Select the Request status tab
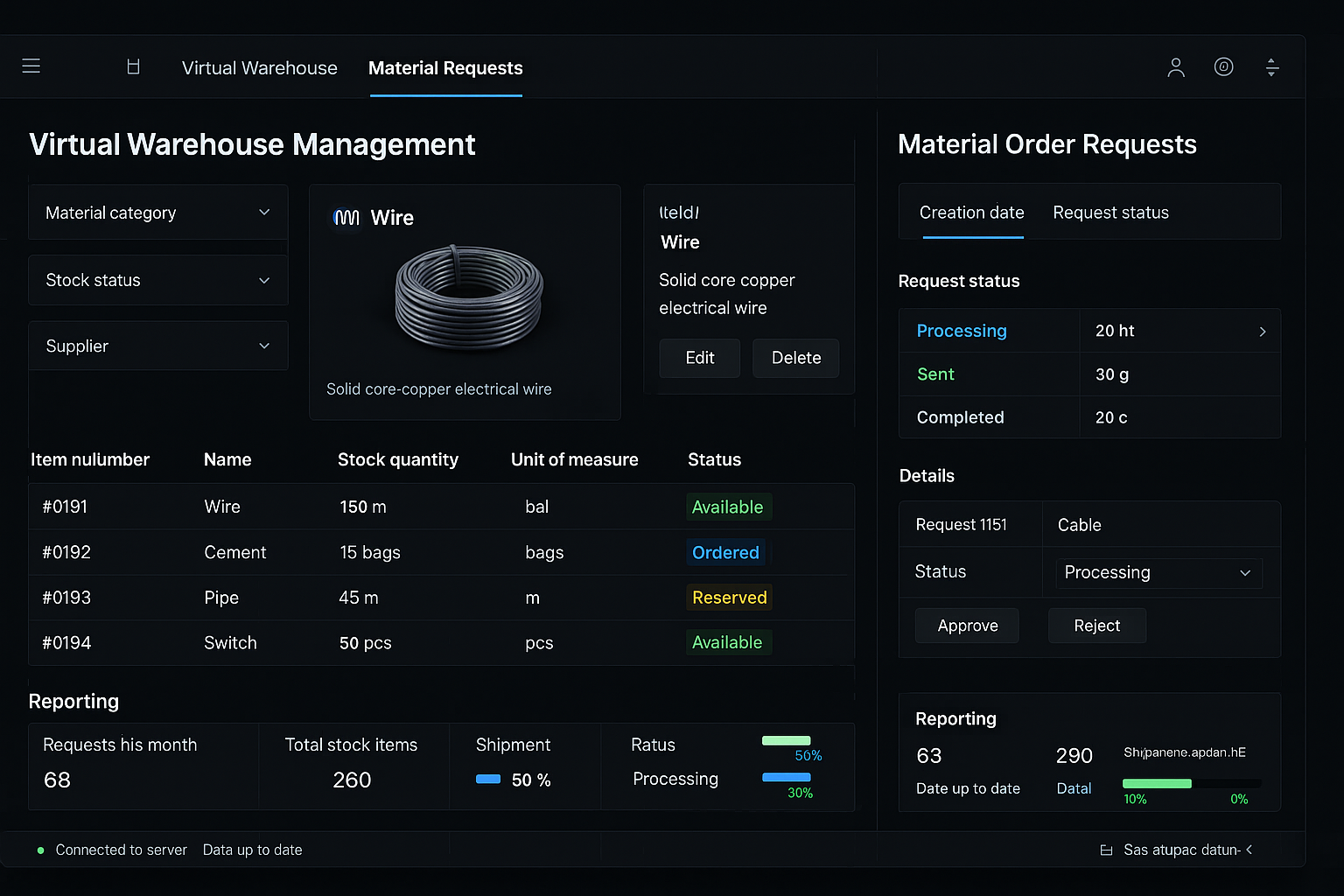 point(1110,213)
